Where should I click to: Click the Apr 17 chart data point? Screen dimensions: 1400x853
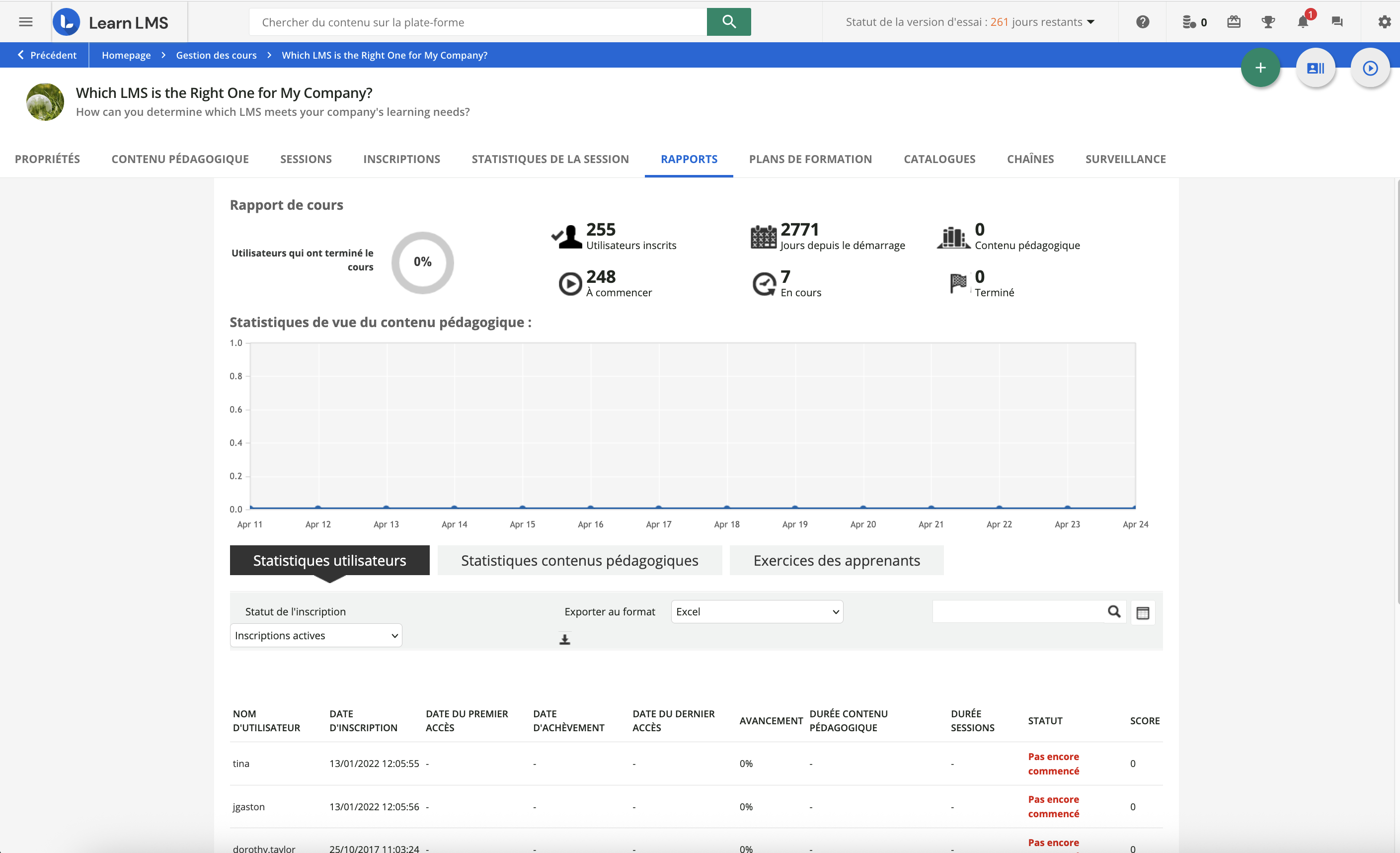[659, 507]
